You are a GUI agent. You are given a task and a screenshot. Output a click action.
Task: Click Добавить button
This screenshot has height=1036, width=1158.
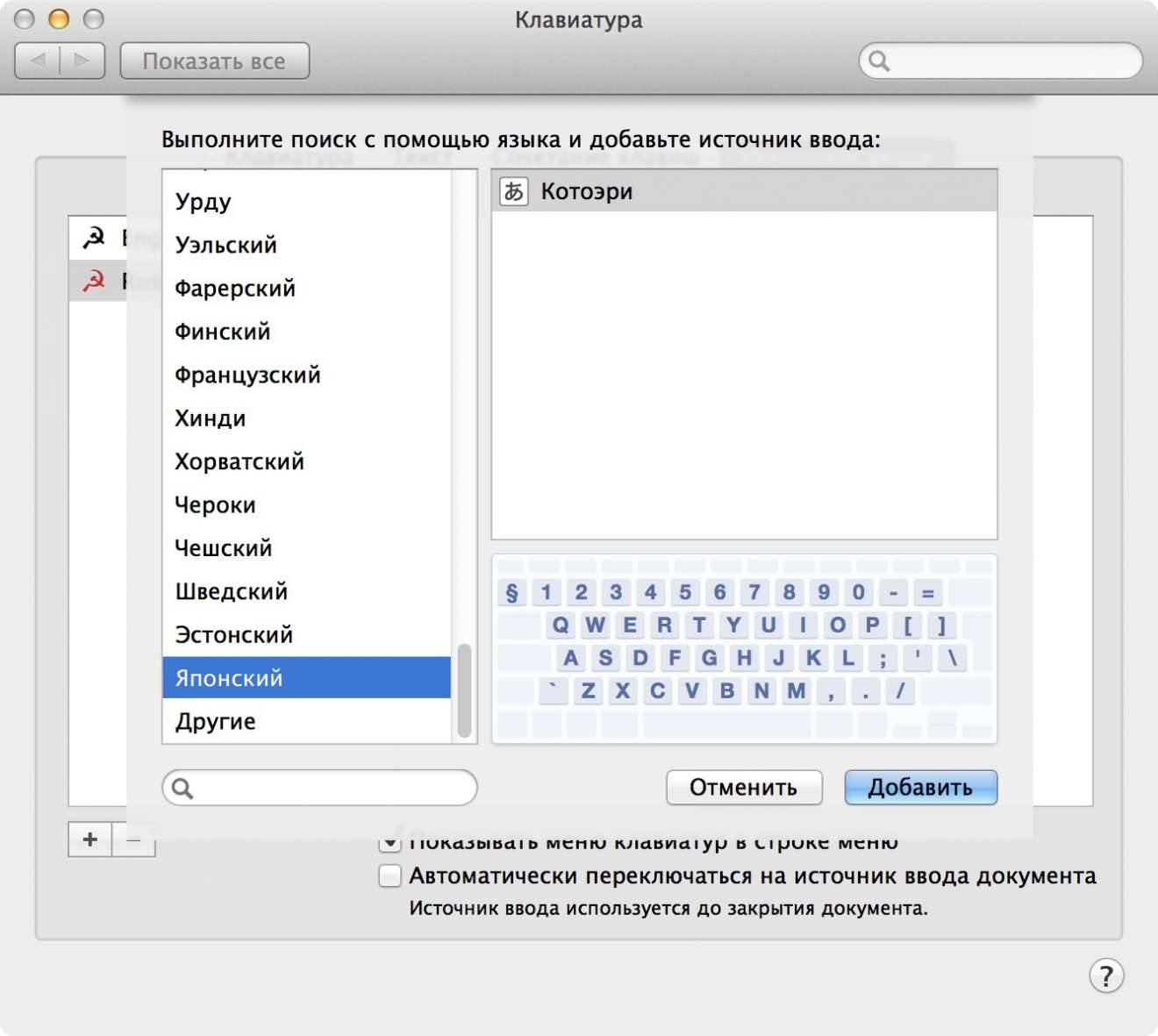[920, 787]
